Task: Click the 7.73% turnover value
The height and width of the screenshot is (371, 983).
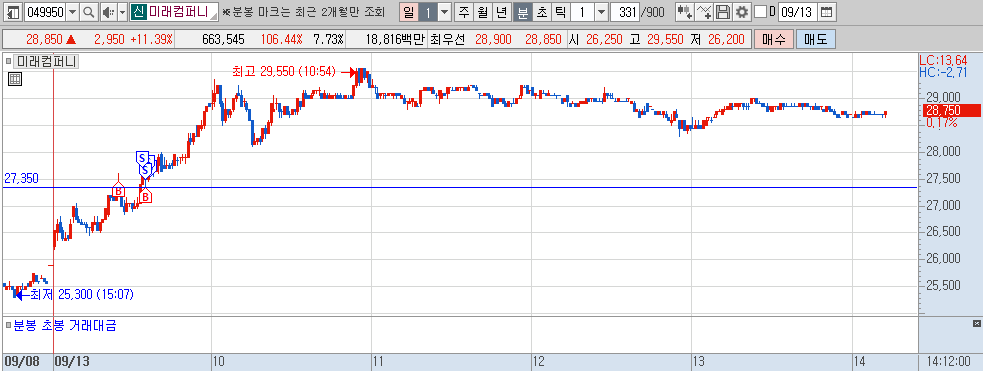Action: [328, 39]
